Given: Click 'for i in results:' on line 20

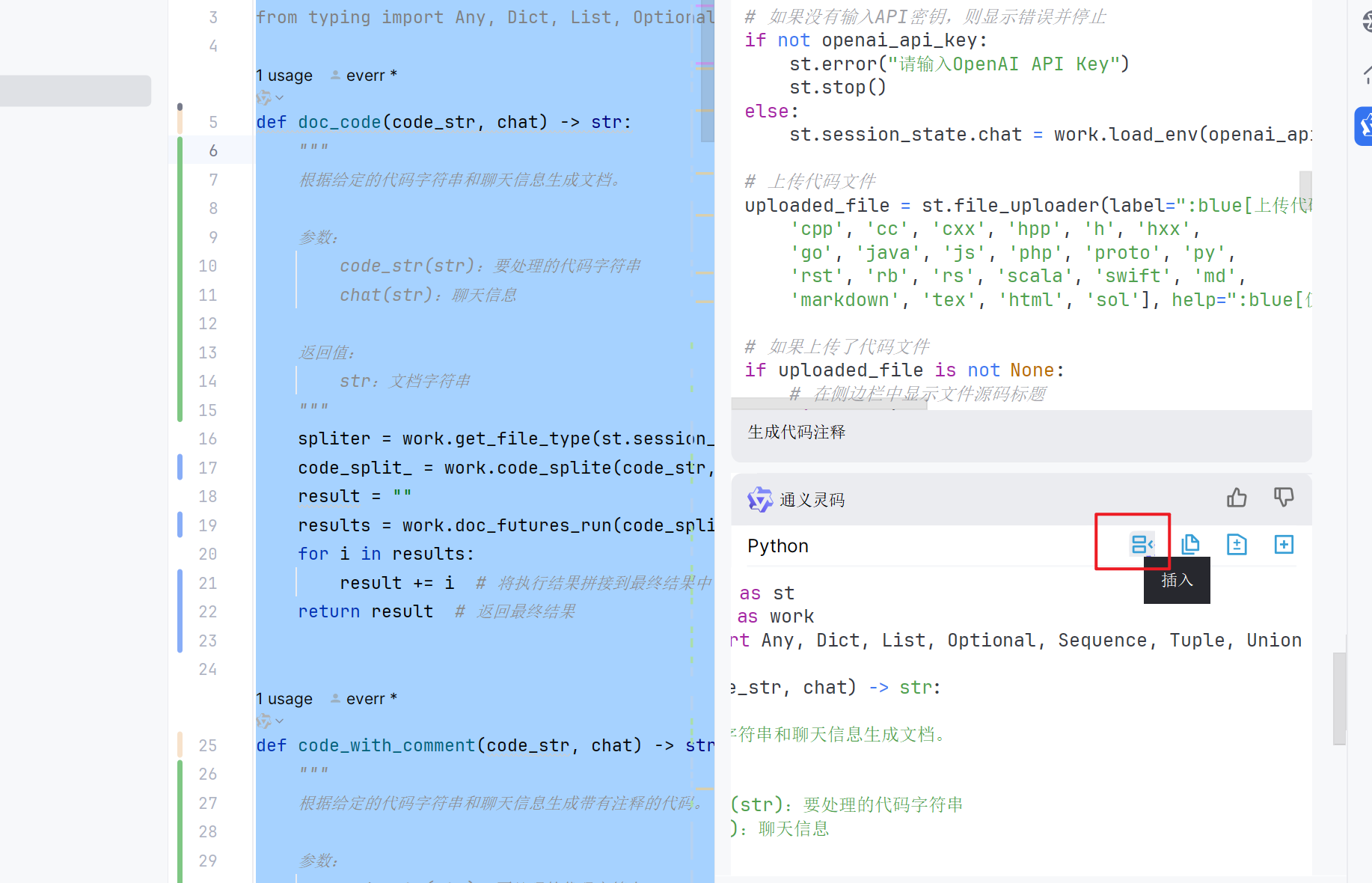Looking at the screenshot, I should tap(386, 554).
